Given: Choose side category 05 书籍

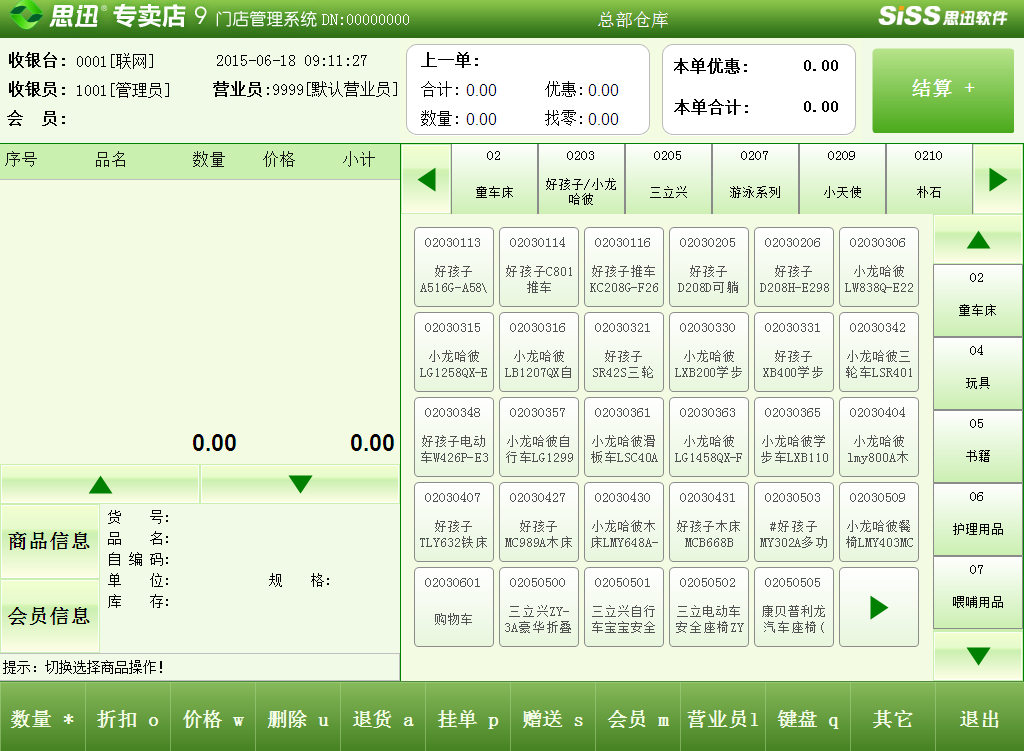Looking at the screenshot, I should coord(978,447).
